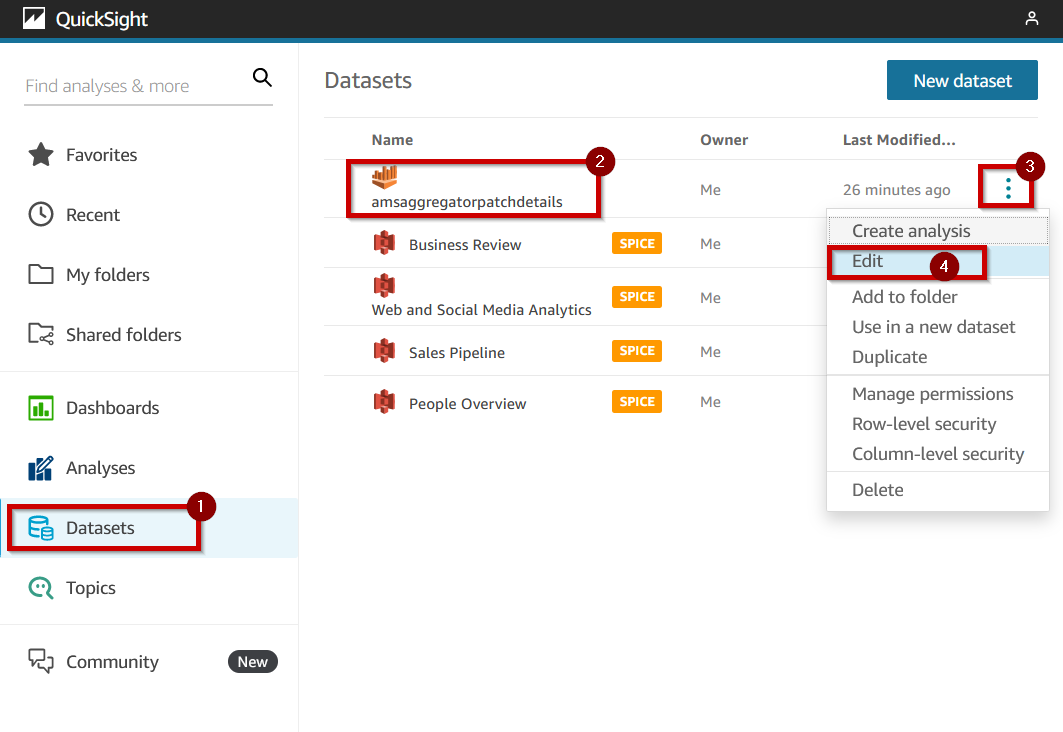
Task: Go to My folders
Action: (x=107, y=274)
